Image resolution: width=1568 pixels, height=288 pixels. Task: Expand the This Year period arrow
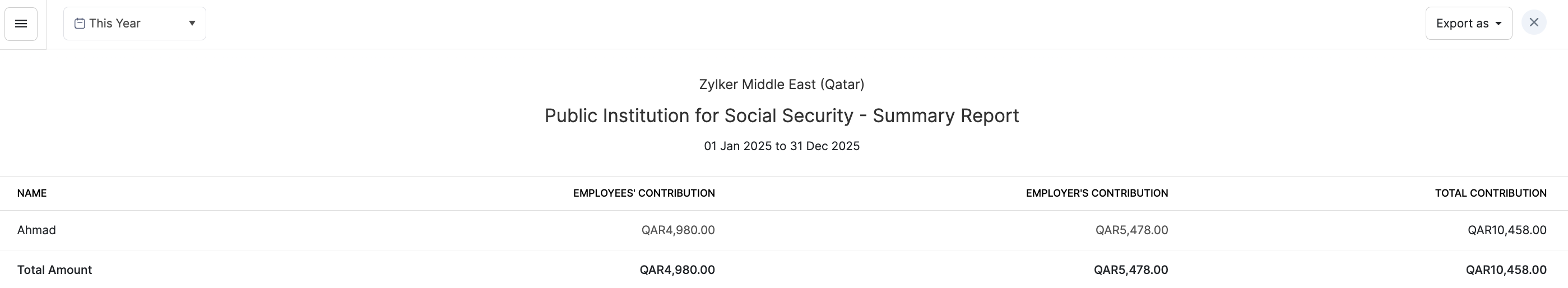[192, 24]
